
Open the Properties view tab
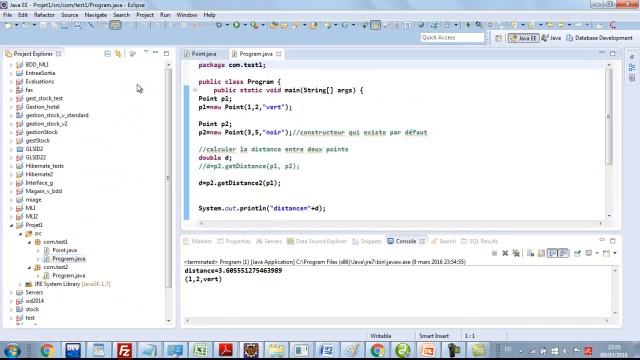click(x=234, y=241)
